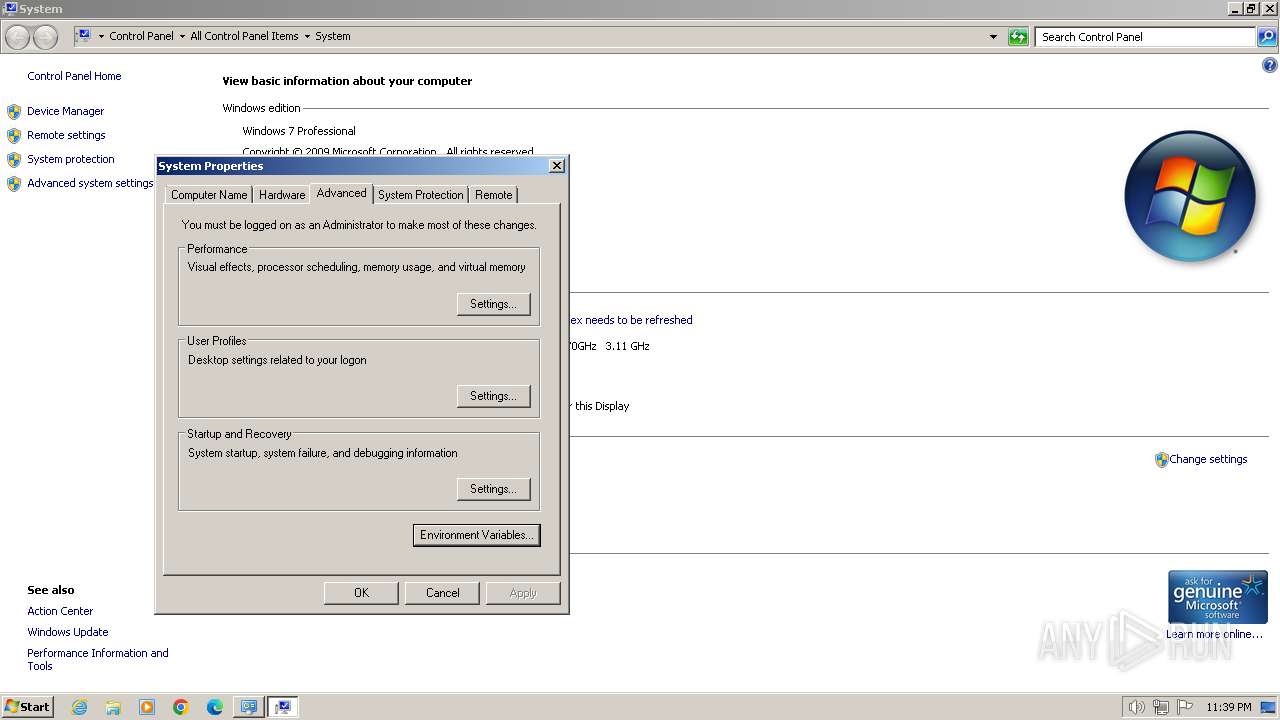Switch to the Computer Name tab
The height and width of the screenshot is (720, 1280).
coord(209,195)
